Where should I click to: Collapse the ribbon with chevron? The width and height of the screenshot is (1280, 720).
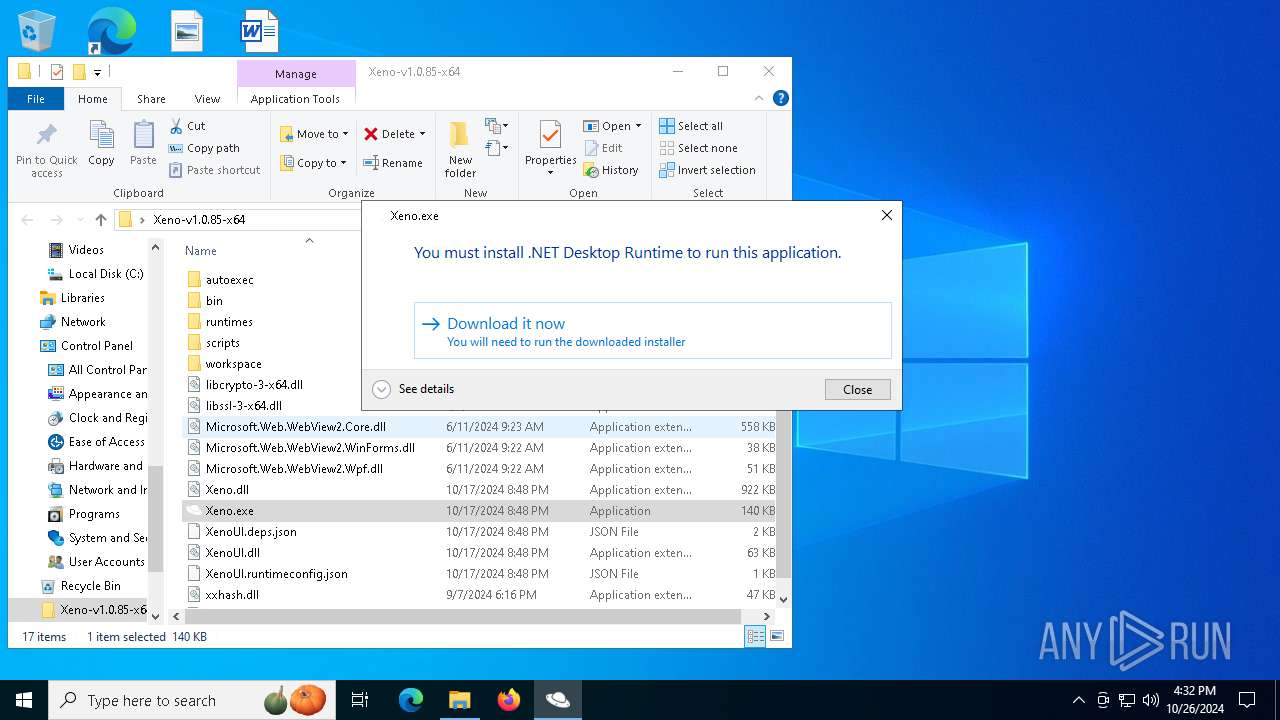click(x=760, y=98)
